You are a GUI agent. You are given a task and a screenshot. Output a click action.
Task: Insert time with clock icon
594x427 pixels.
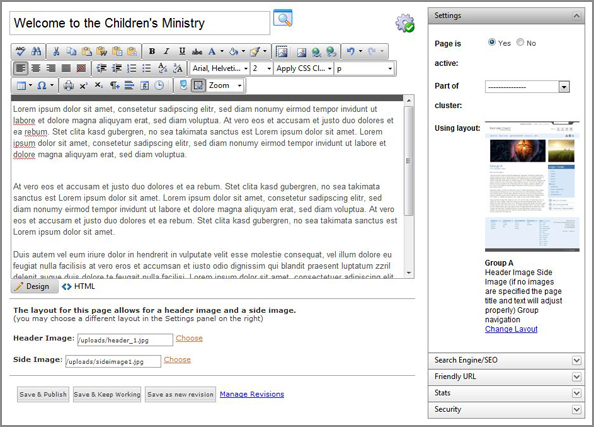159,86
